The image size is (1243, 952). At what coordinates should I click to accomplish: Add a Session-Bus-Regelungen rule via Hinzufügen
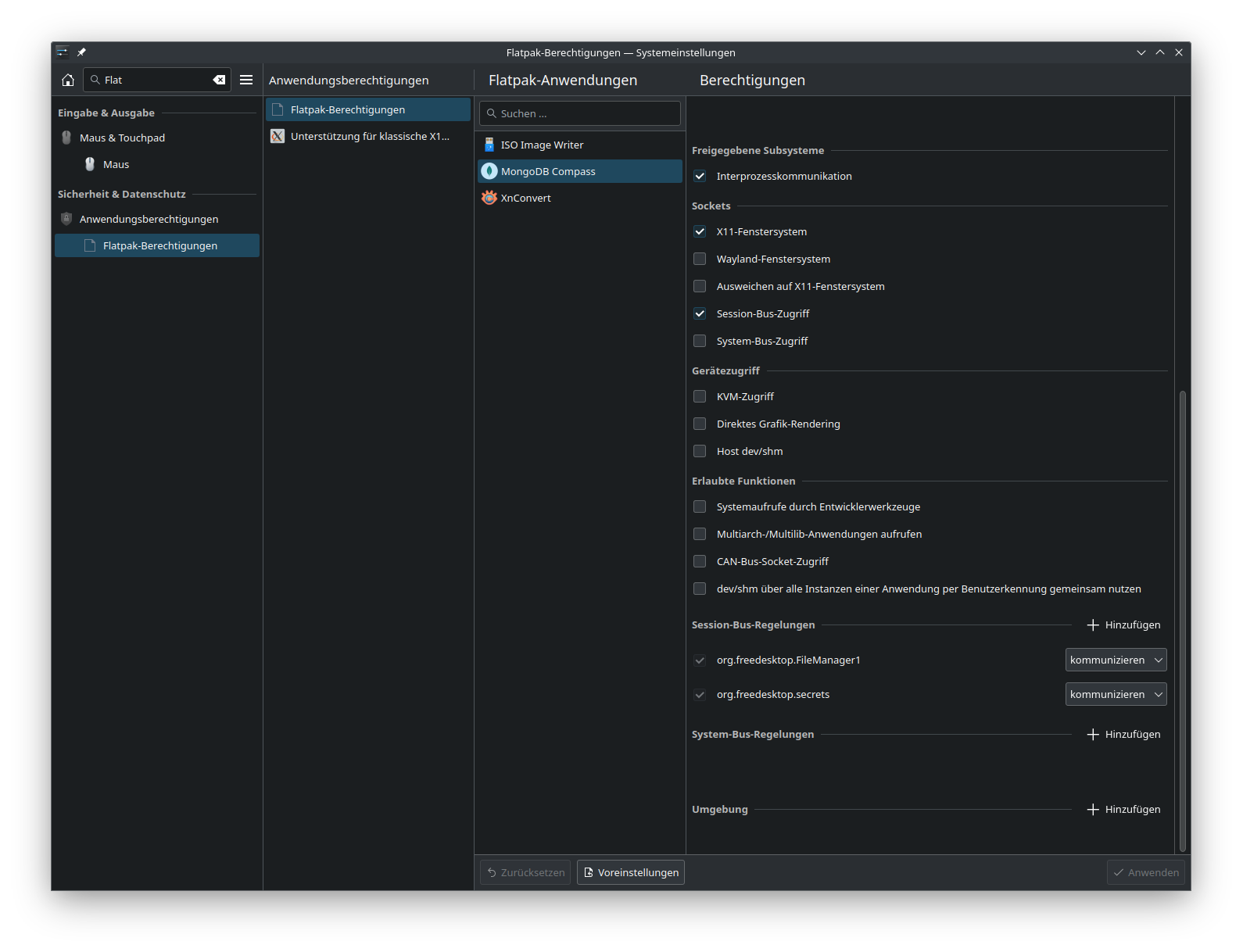coord(1124,625)
